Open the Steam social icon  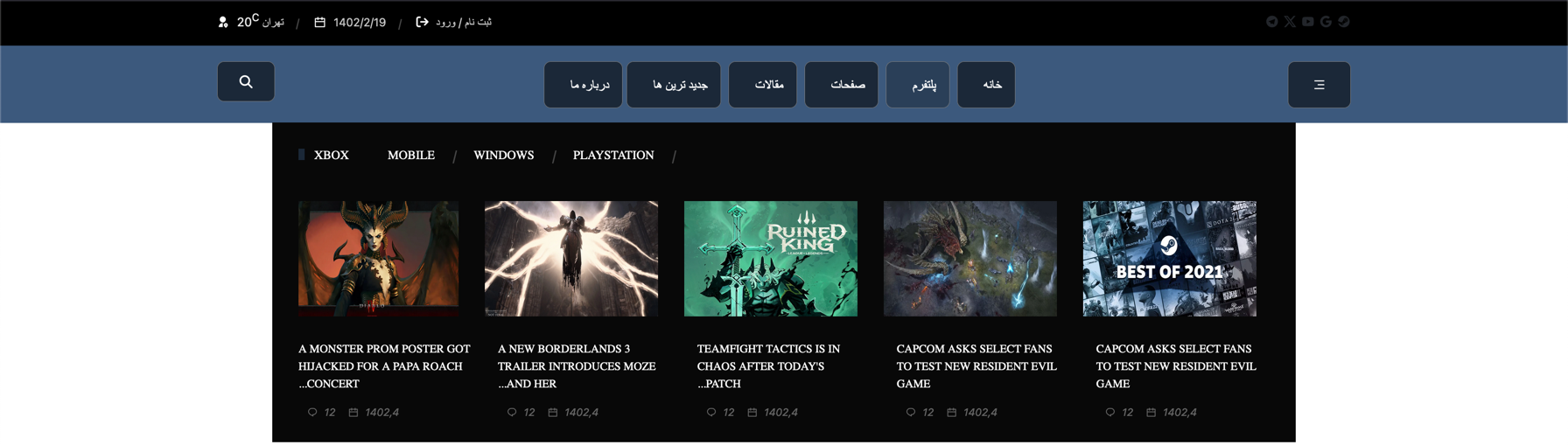coord(1344,22)
